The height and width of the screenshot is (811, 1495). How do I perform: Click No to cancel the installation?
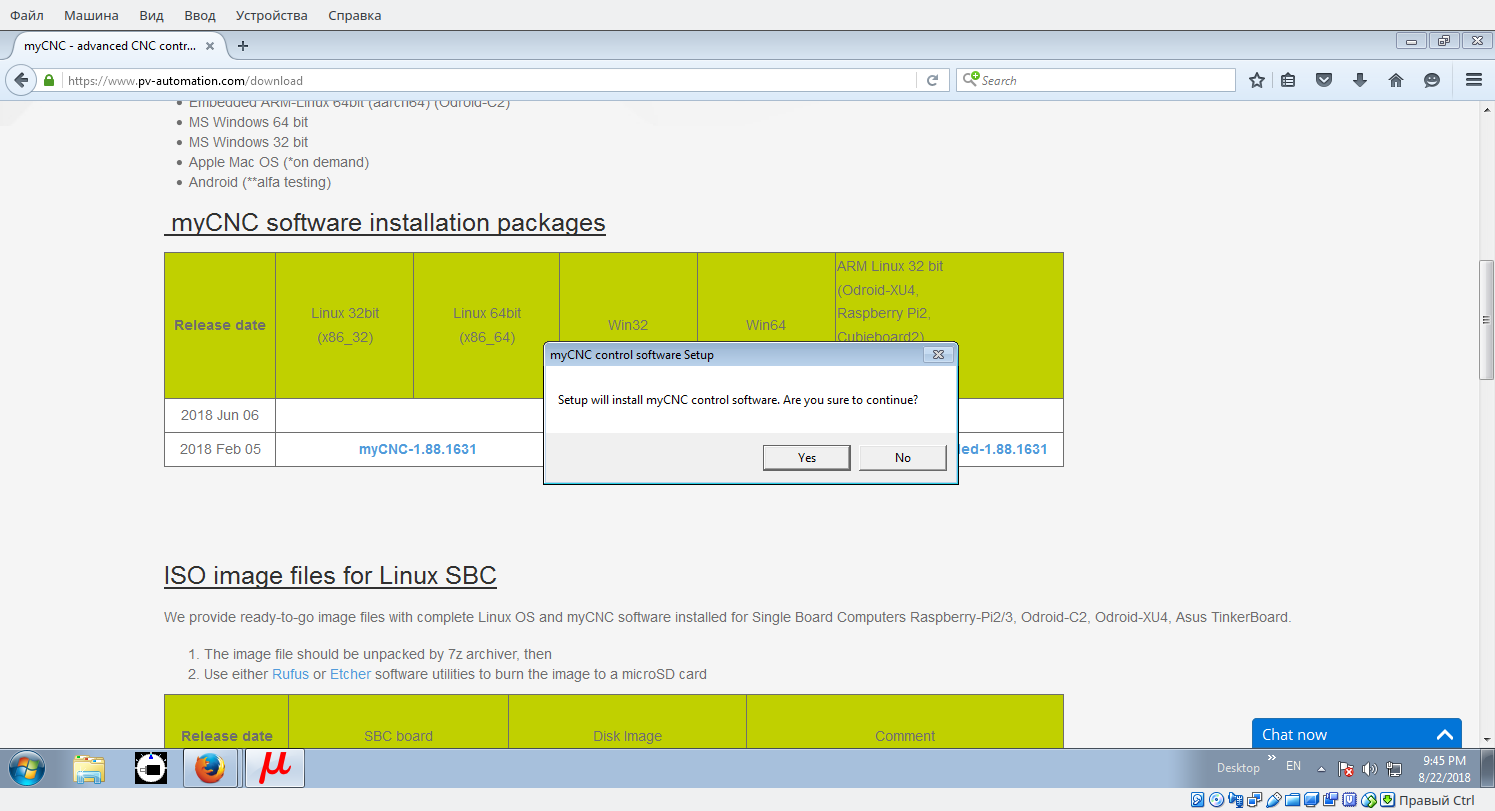click(x=902, y=457)
